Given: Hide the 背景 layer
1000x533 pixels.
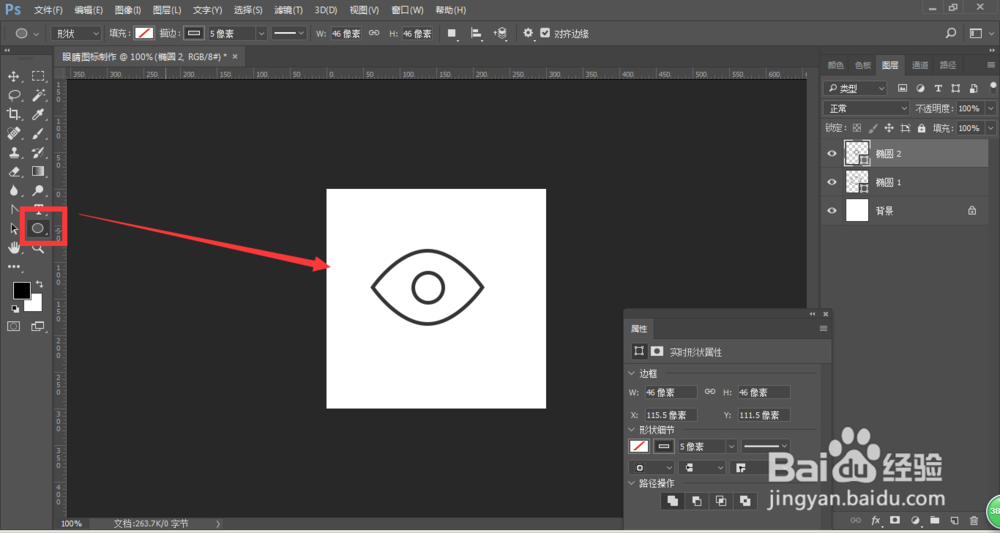Looking at the screenshot, I should [x=832, y=210].
